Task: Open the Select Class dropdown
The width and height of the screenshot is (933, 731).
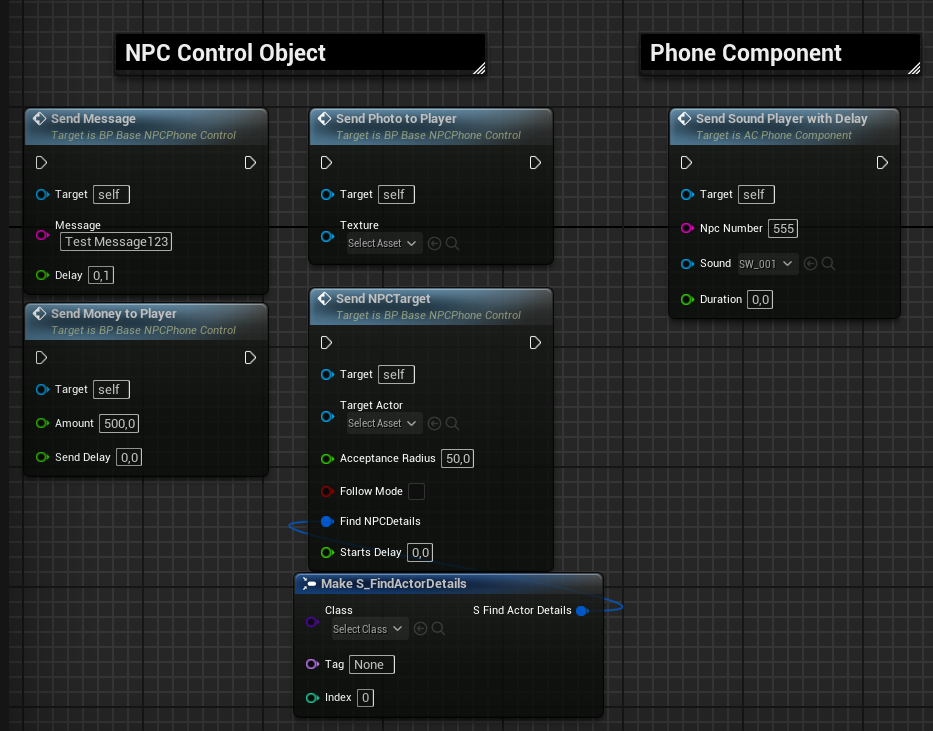Action: point(369,629)
